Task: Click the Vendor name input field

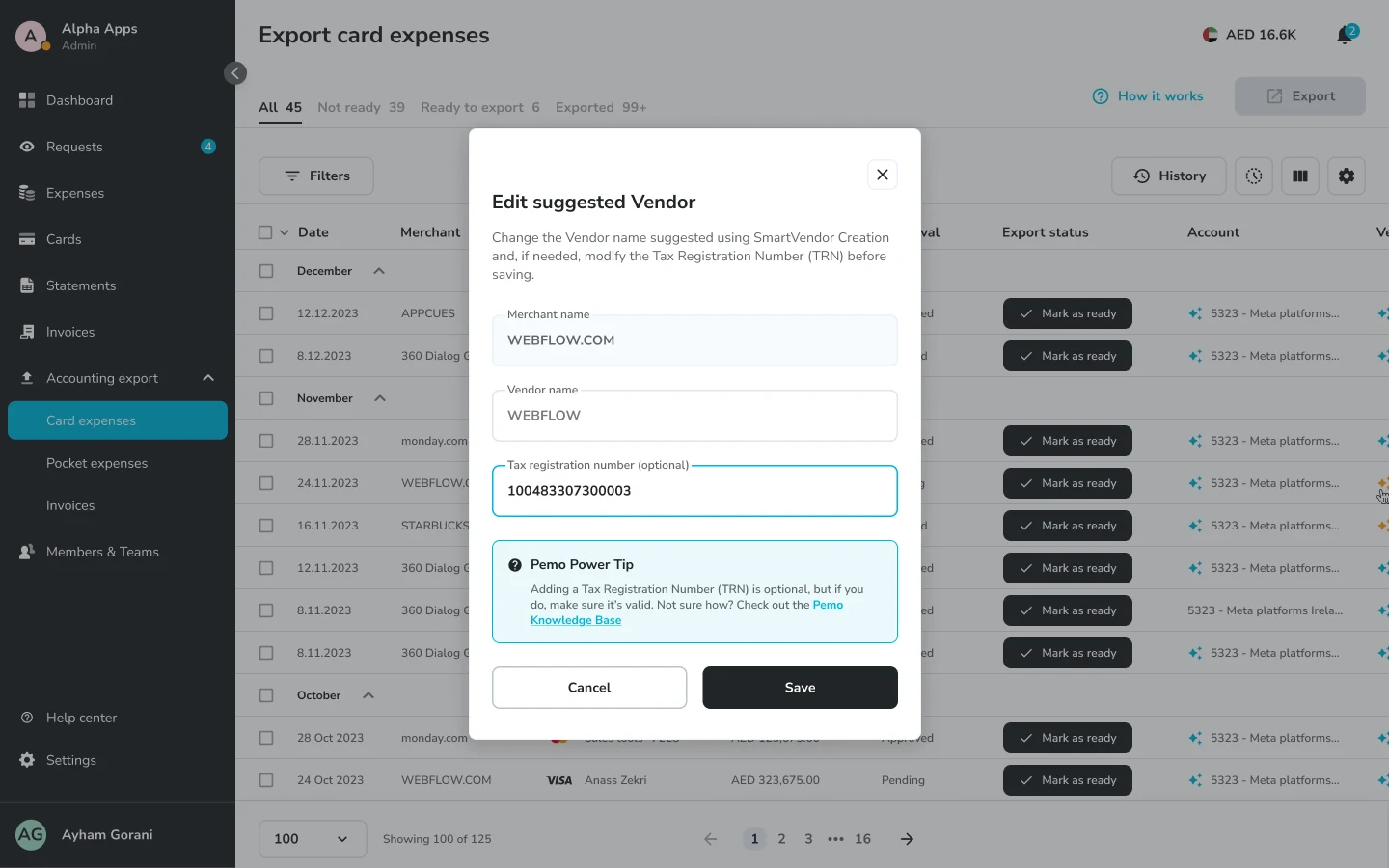Action: click(694, 416)
